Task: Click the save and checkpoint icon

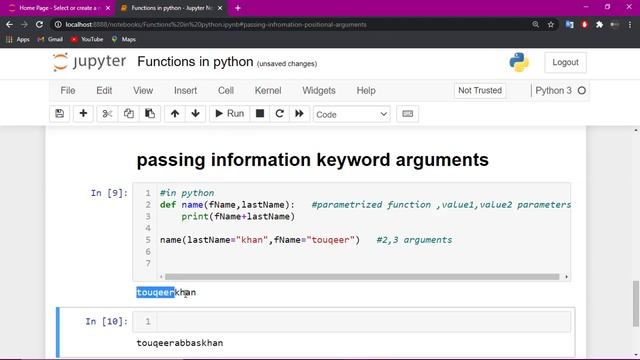Action: coord(60,114)
